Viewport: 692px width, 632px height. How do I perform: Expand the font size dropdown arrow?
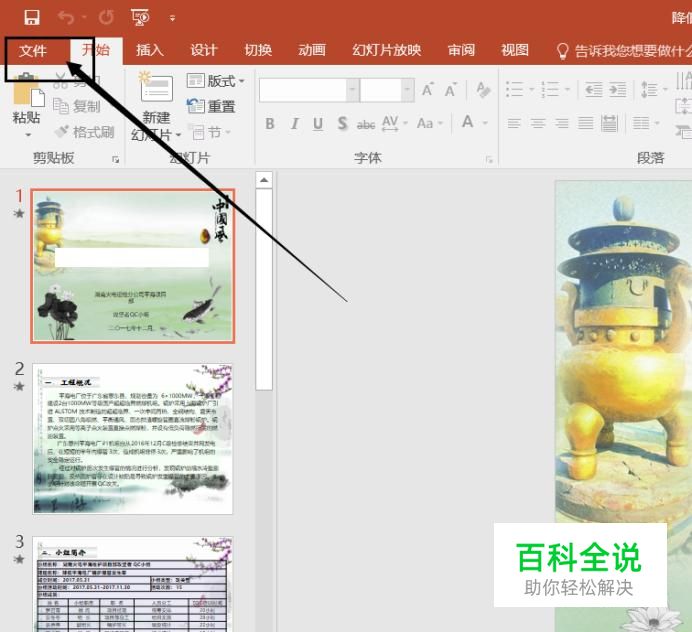click(x=408, y=90)
